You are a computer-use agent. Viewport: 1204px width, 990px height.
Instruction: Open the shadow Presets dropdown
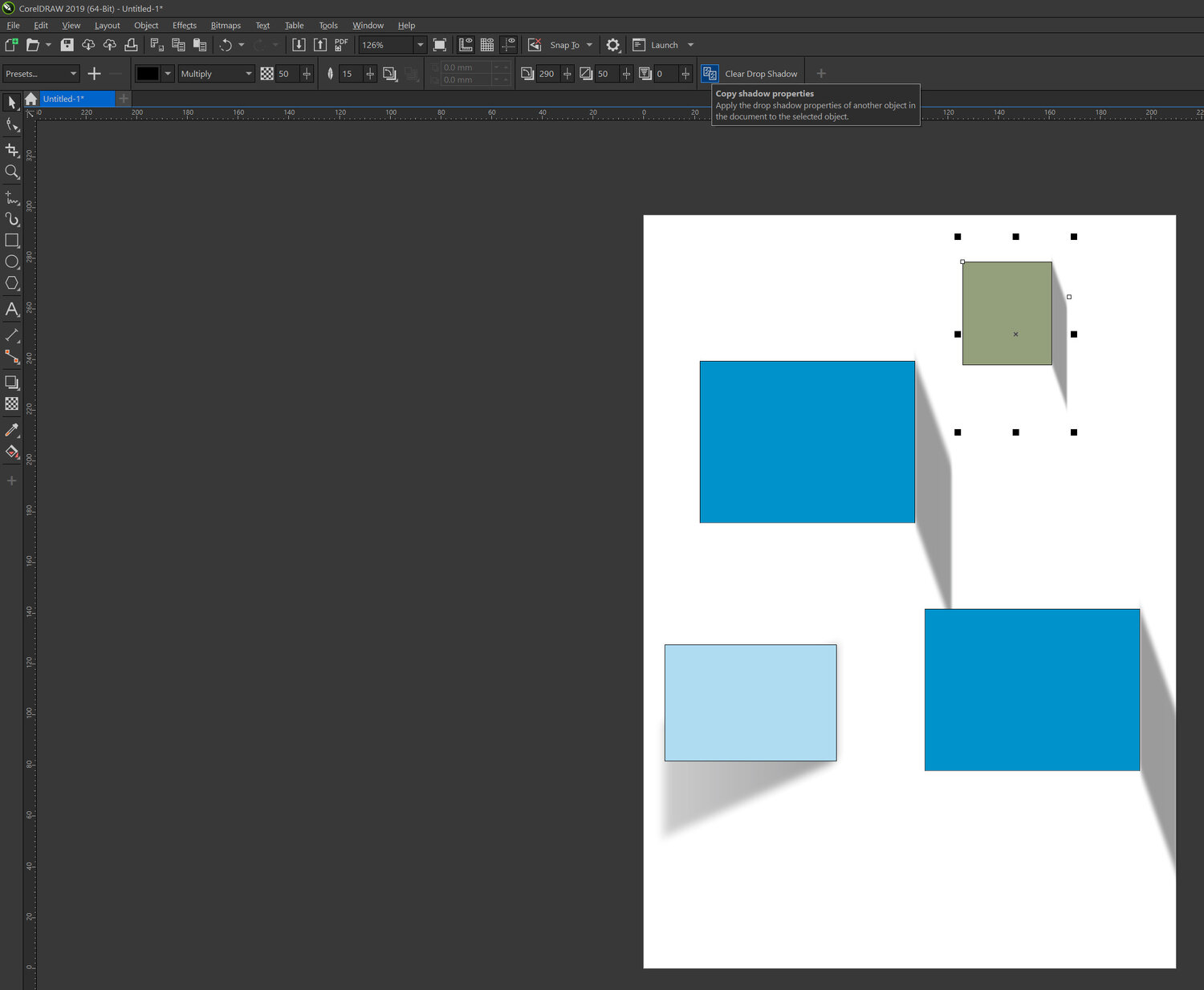point(73,74)
